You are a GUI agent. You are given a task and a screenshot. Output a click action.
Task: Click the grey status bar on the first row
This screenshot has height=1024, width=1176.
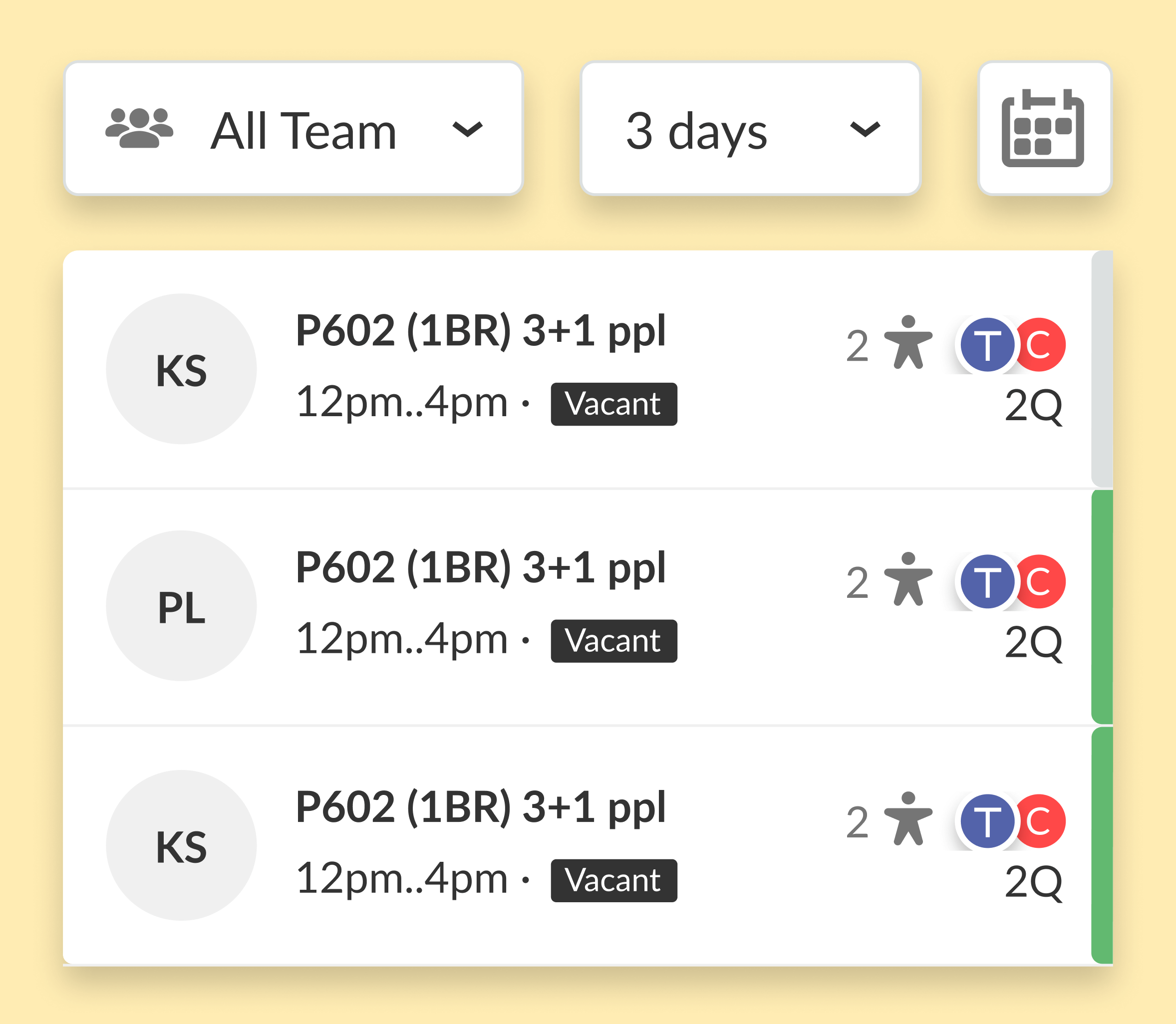pyautogui.click(x=1102, y=369)
